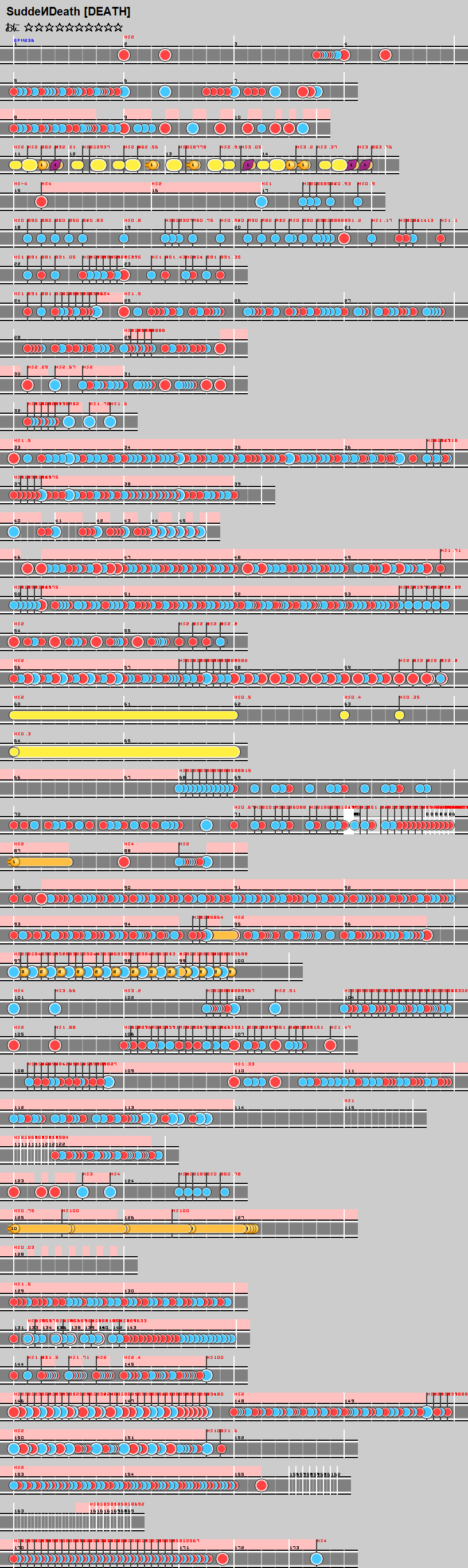Click the balloon head marked 10 in measure 125
The width and height of the screenshot is (468, 1568).
point(14,1229)
